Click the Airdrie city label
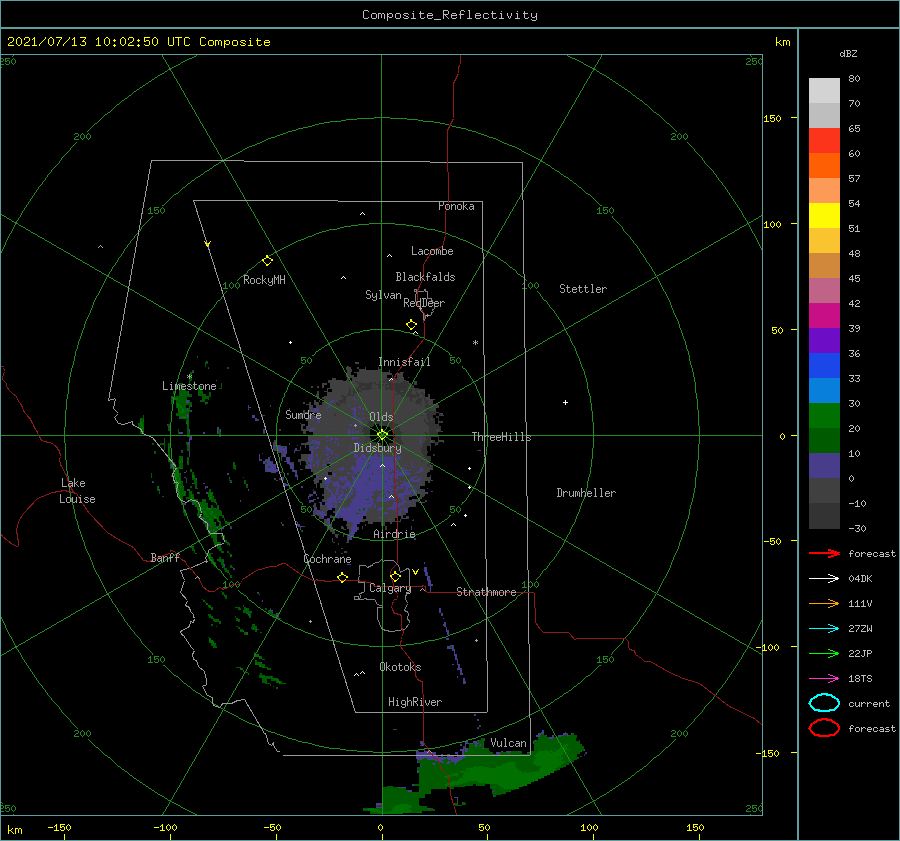 [394, 534]
